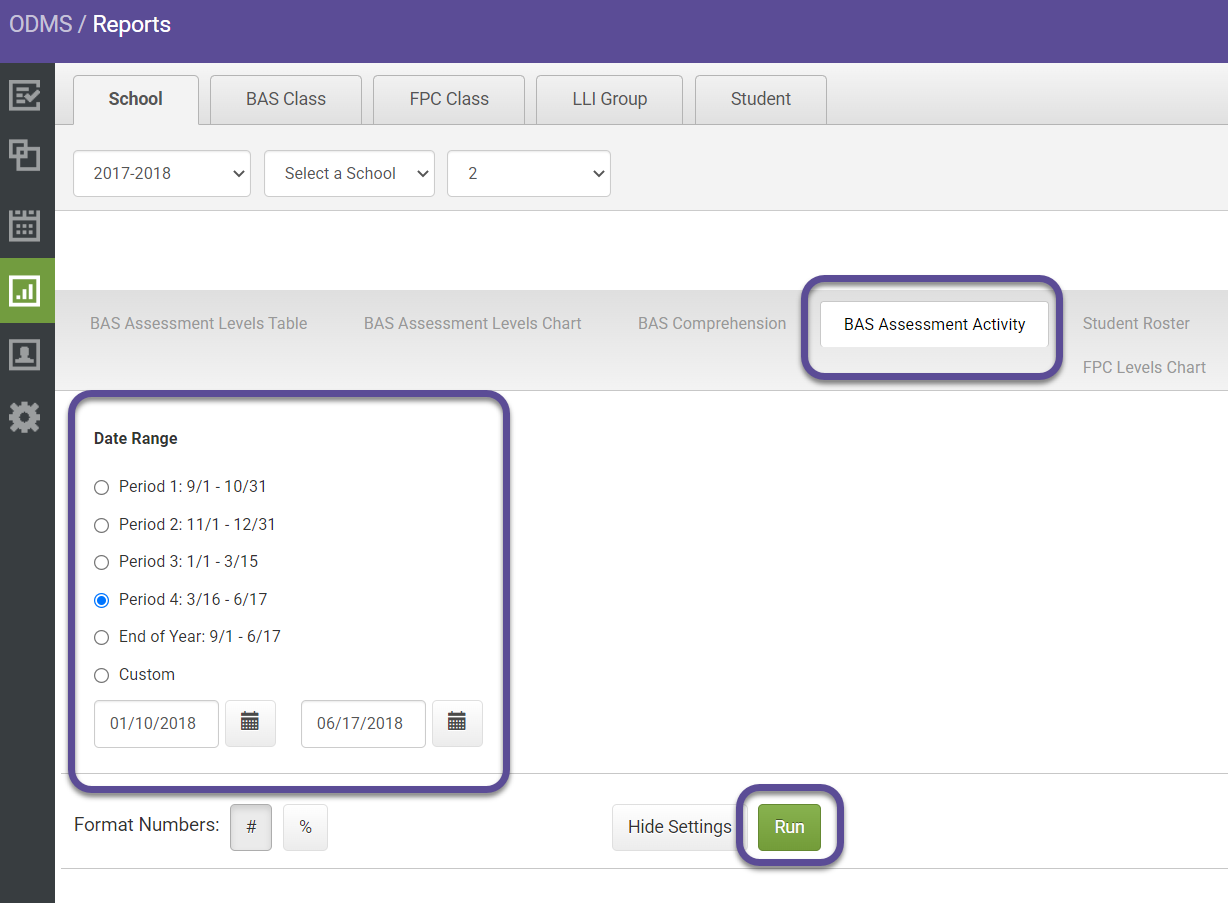
Task: Toggle percentage number formatting
Action: tap(305, 827)
